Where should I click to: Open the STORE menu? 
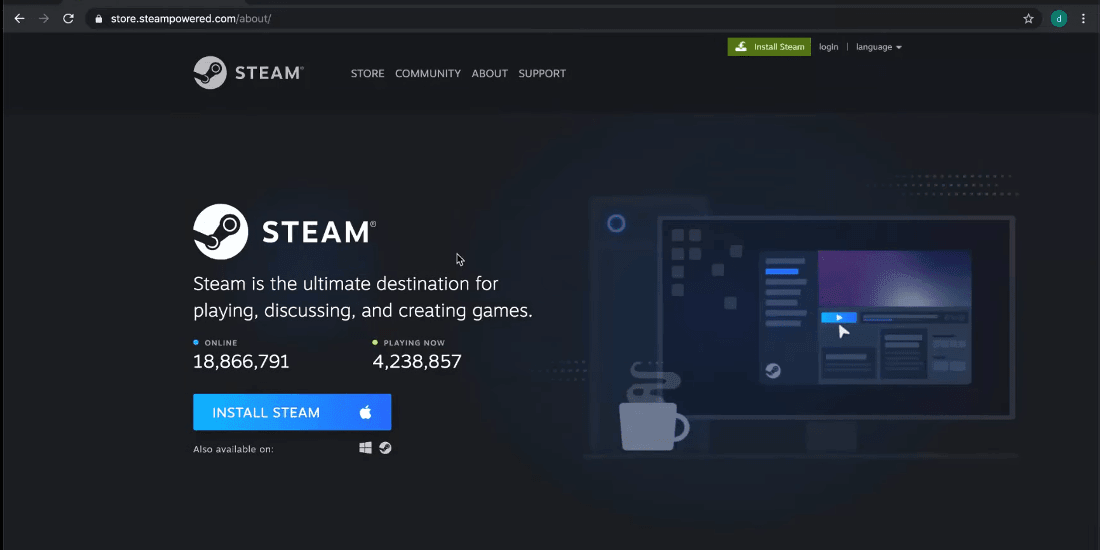(368, 74)
